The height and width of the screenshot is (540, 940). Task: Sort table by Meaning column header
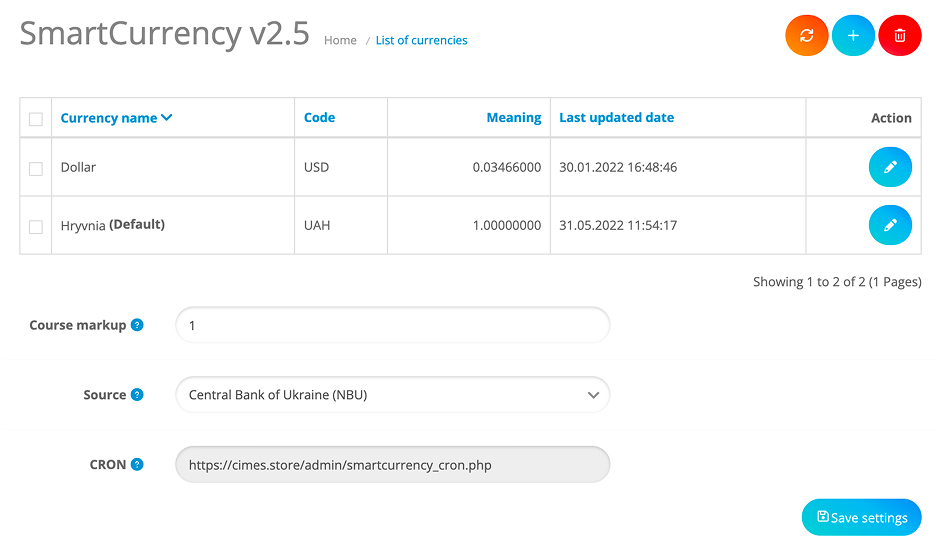click(513, 117)
